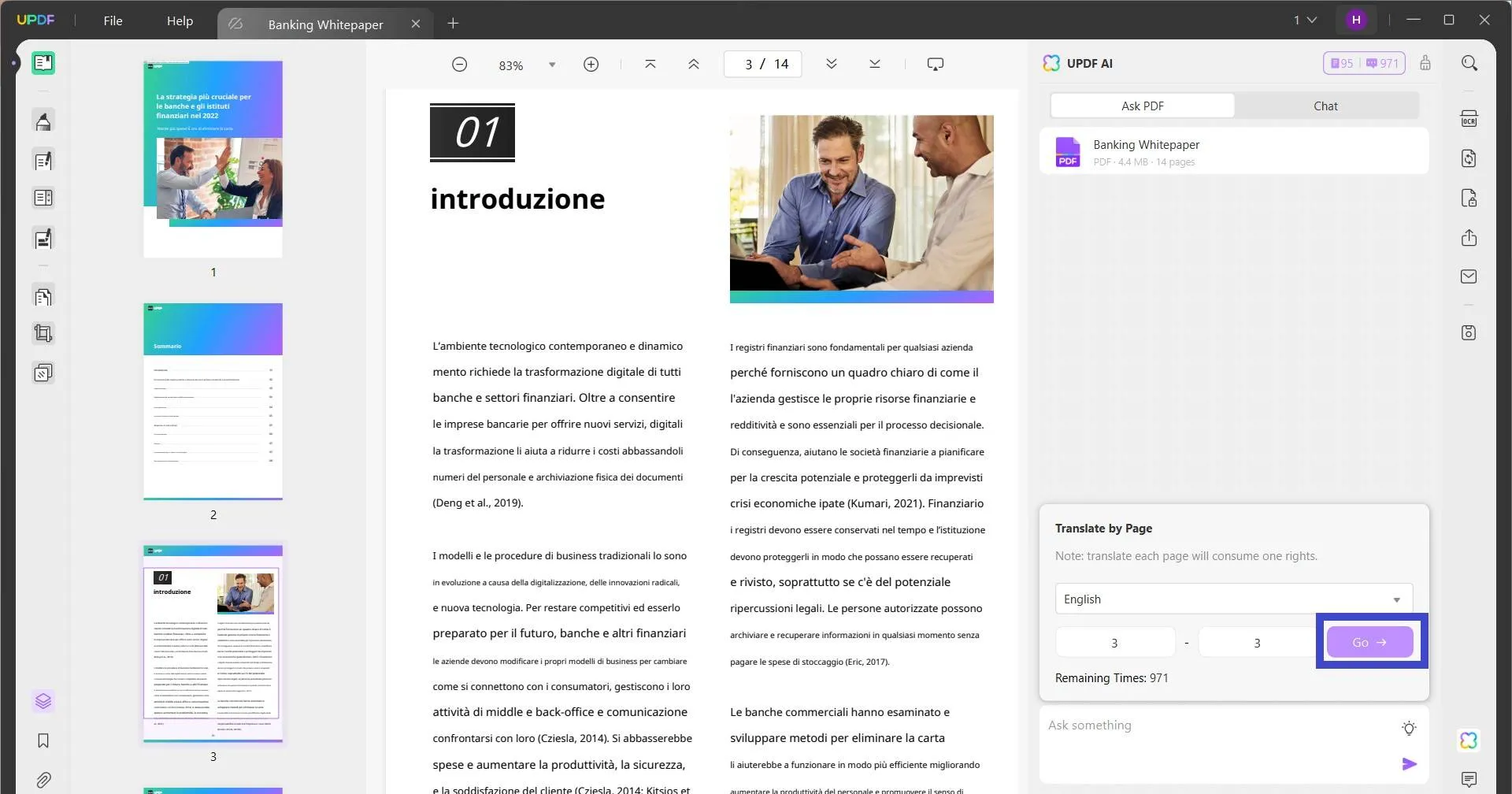The height and width of the screenshot is (794, 1512).
Task: Click the Go button to translate
Action: pos(1370,641)
